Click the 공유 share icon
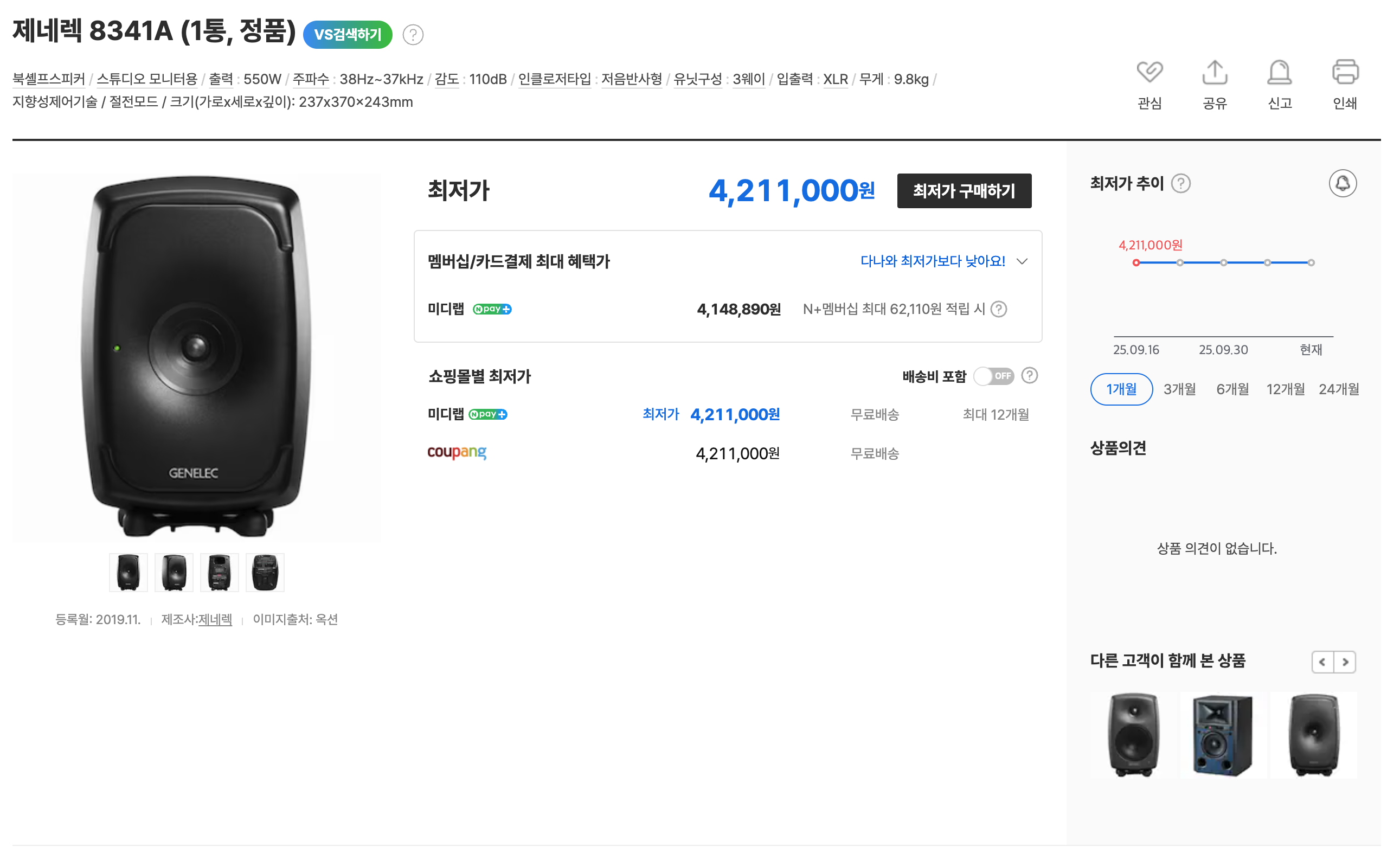 [x=1214, y=72]
